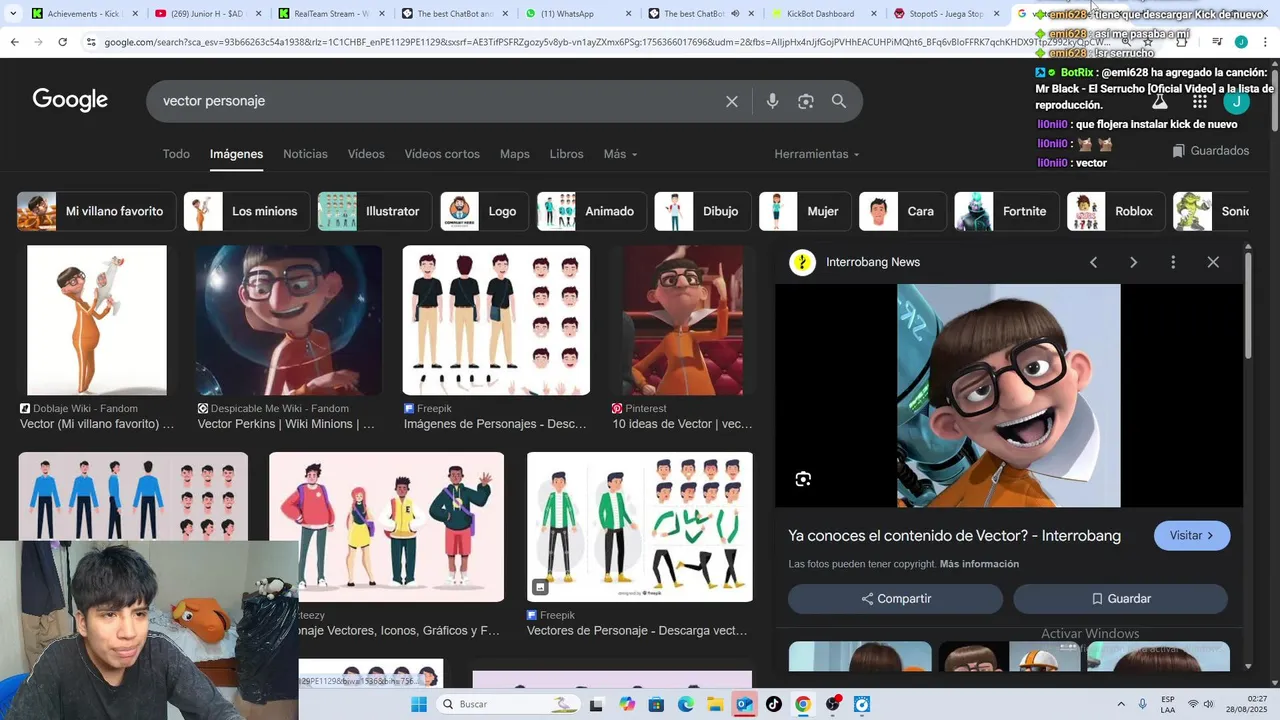Viewport: 1280px width, 720px height.
Task: Filter by Illustrator chip
Action: [x=375, y=211]
